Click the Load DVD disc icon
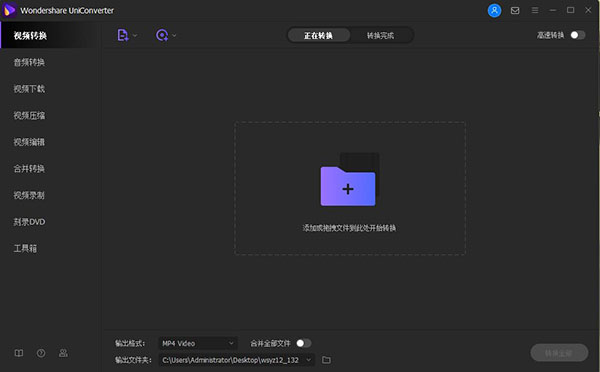 pyautogui.click(x=162, y=35)
